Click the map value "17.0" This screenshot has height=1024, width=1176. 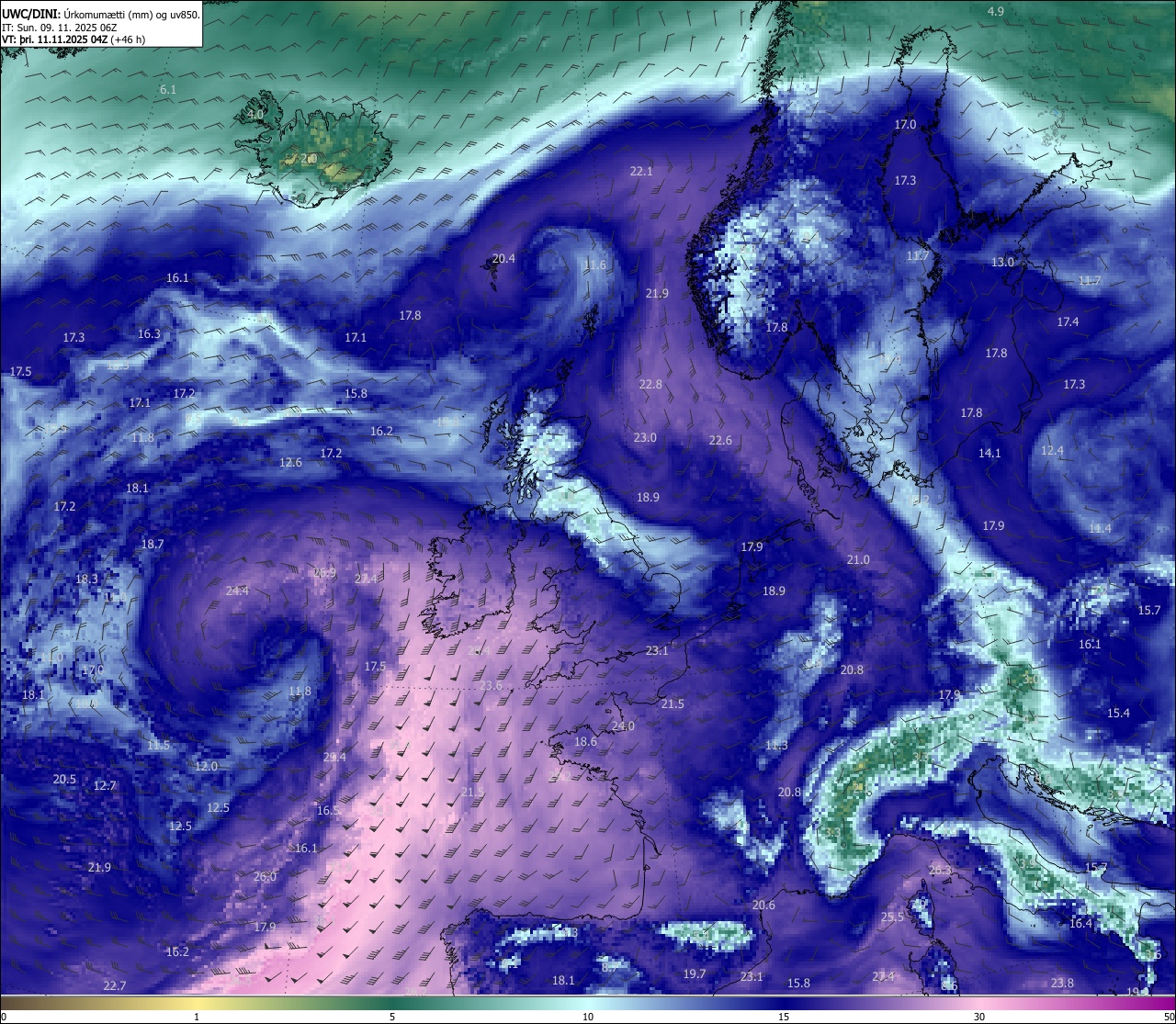(x=905, y=124)
